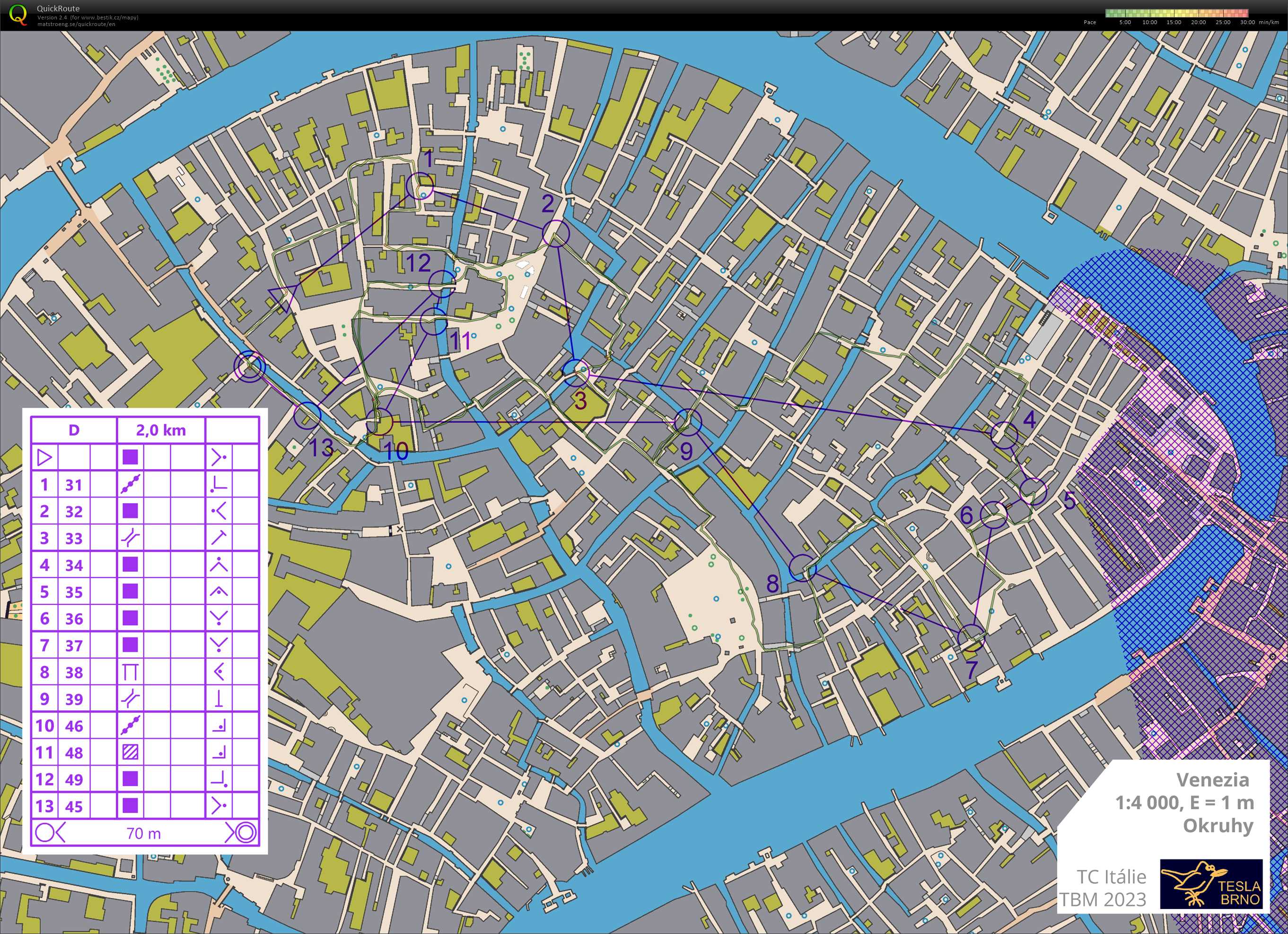Viewport: 1288px width, 934px height.
Task: Click the finish double circle on the map
Action: pyautogui.click(x=250, y=367)
